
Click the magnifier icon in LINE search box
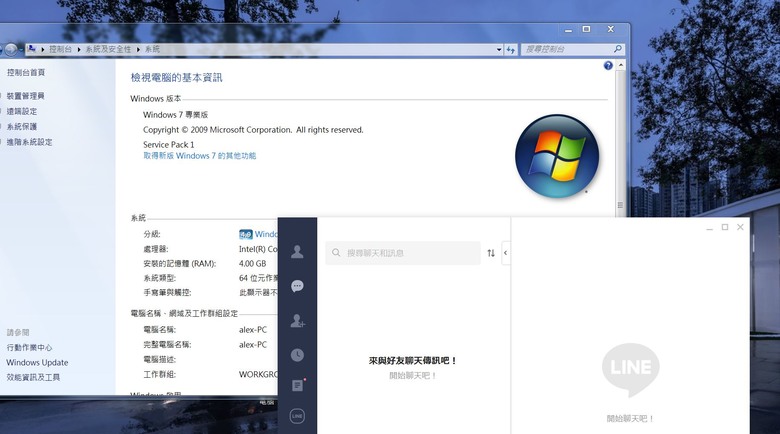[x=336, y=253]
